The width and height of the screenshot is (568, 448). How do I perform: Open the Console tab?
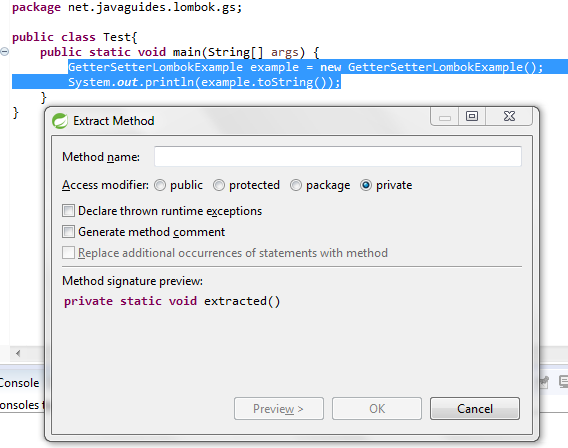click(19, 383)
